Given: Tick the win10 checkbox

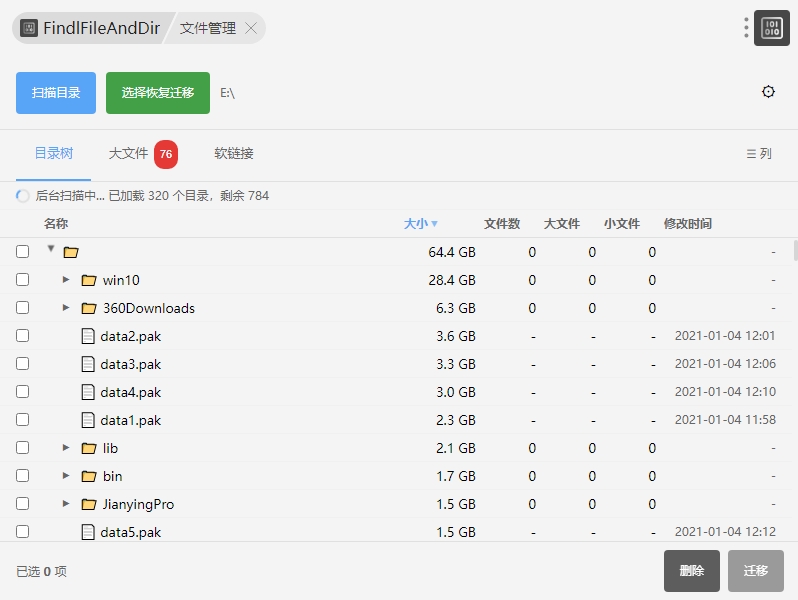Looking at the screenshot, I should point(22,279).
